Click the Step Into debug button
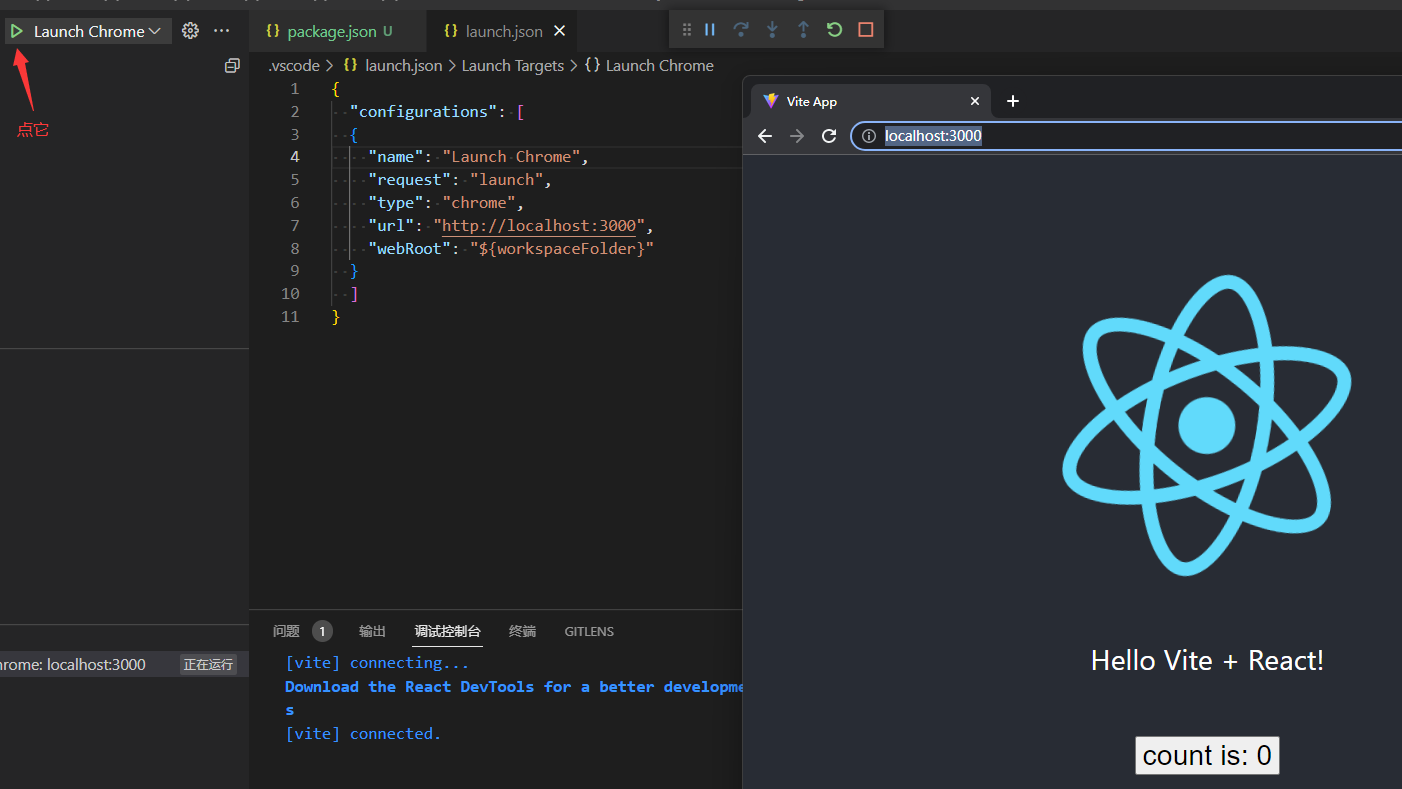1402x789 pixels. tap(772, 30)
